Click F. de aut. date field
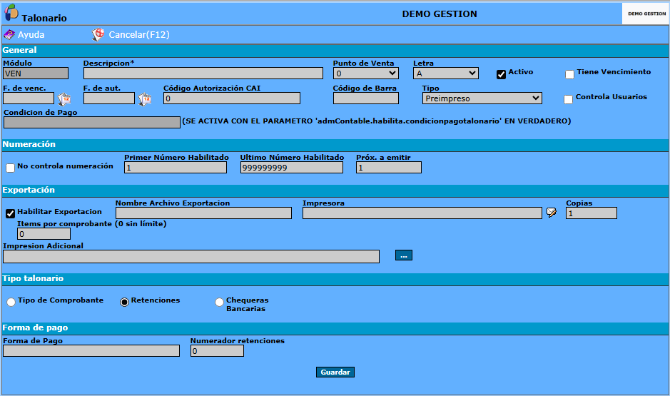The image size is (670, 396). tap(109, 98)
